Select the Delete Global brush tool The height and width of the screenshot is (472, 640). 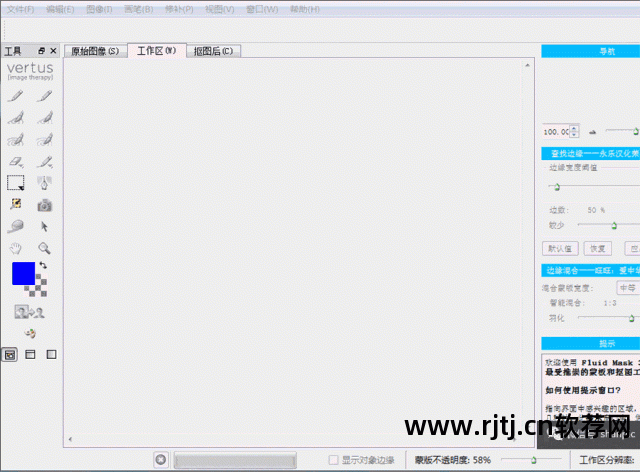(x=44, y=140)
